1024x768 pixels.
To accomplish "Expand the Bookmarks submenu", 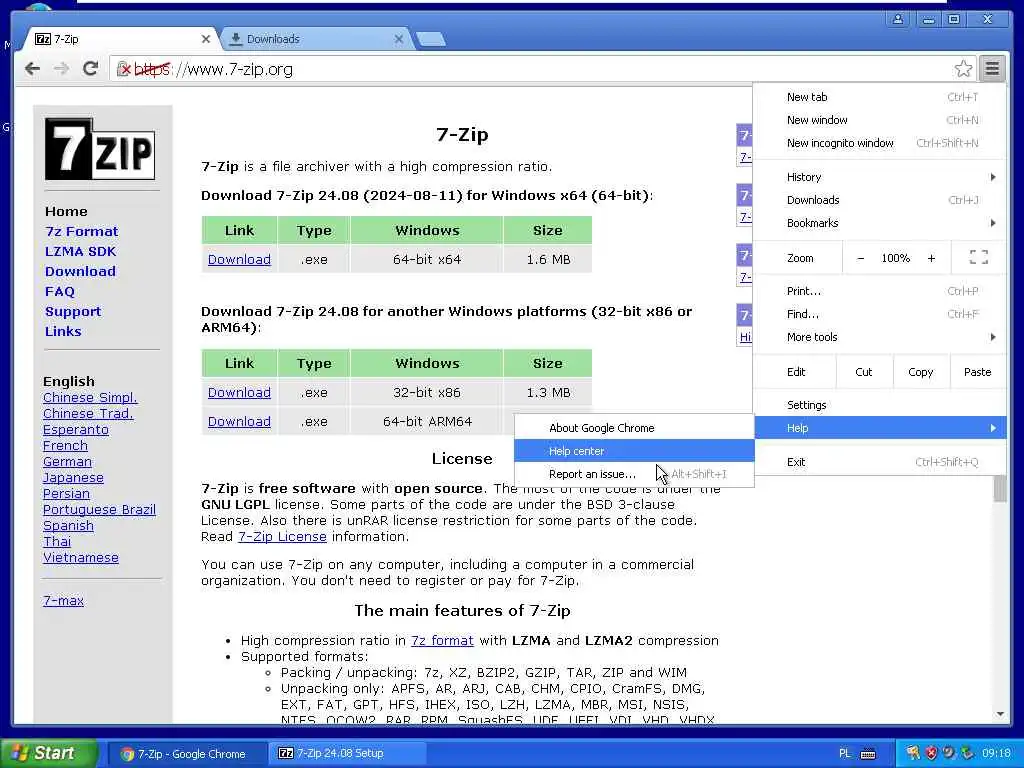I will pos(880,223).
